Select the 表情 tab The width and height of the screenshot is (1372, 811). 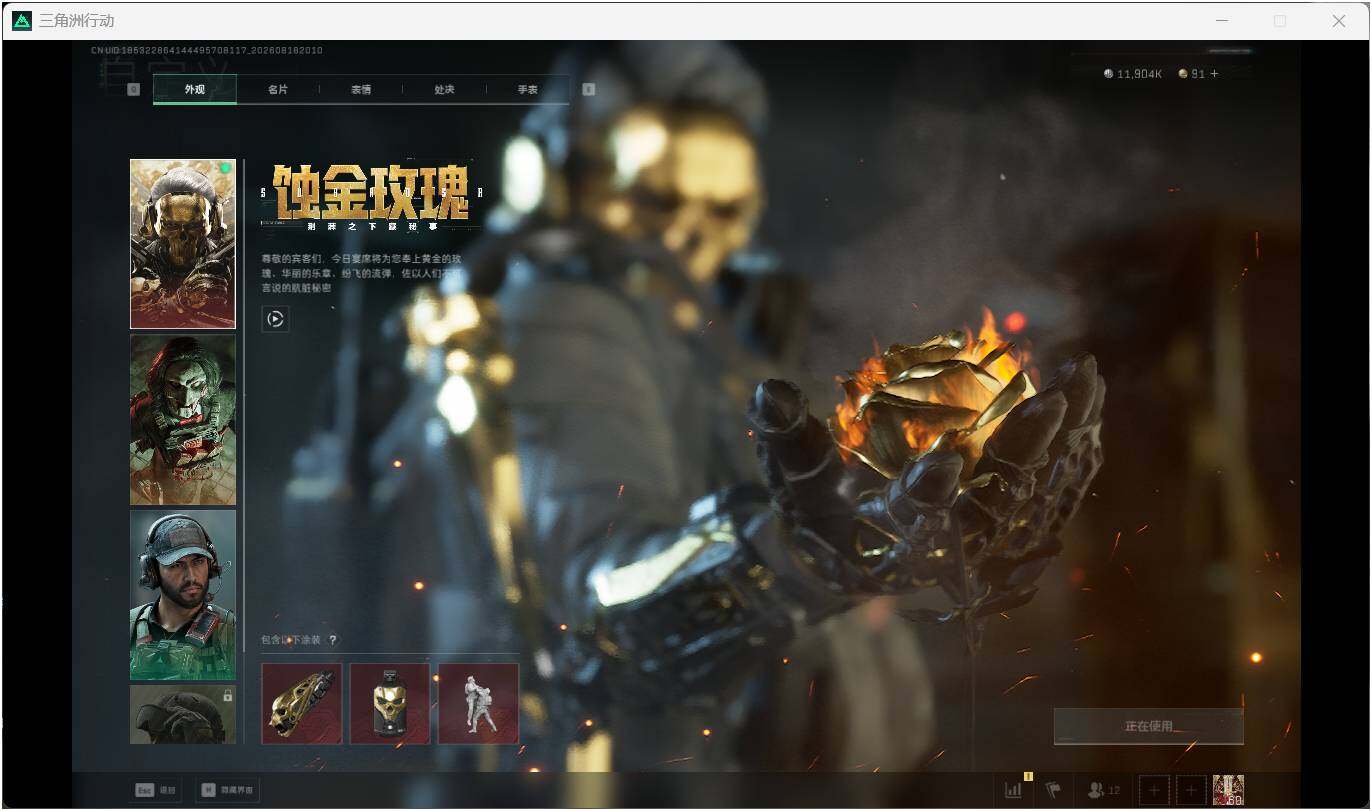(361, 89)
